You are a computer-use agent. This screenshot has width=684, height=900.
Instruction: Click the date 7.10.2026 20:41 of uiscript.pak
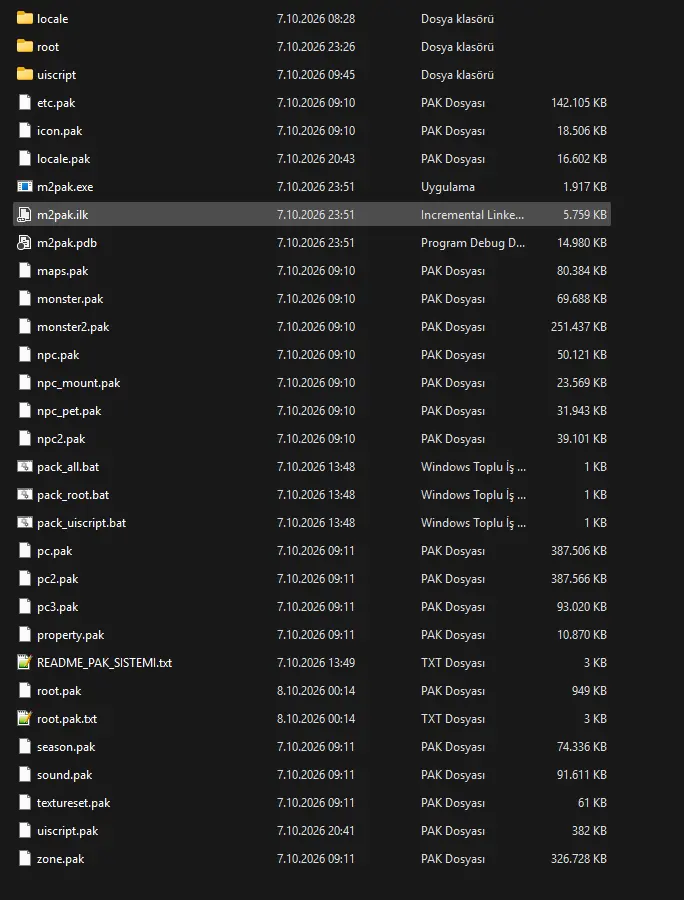(316, 831)
